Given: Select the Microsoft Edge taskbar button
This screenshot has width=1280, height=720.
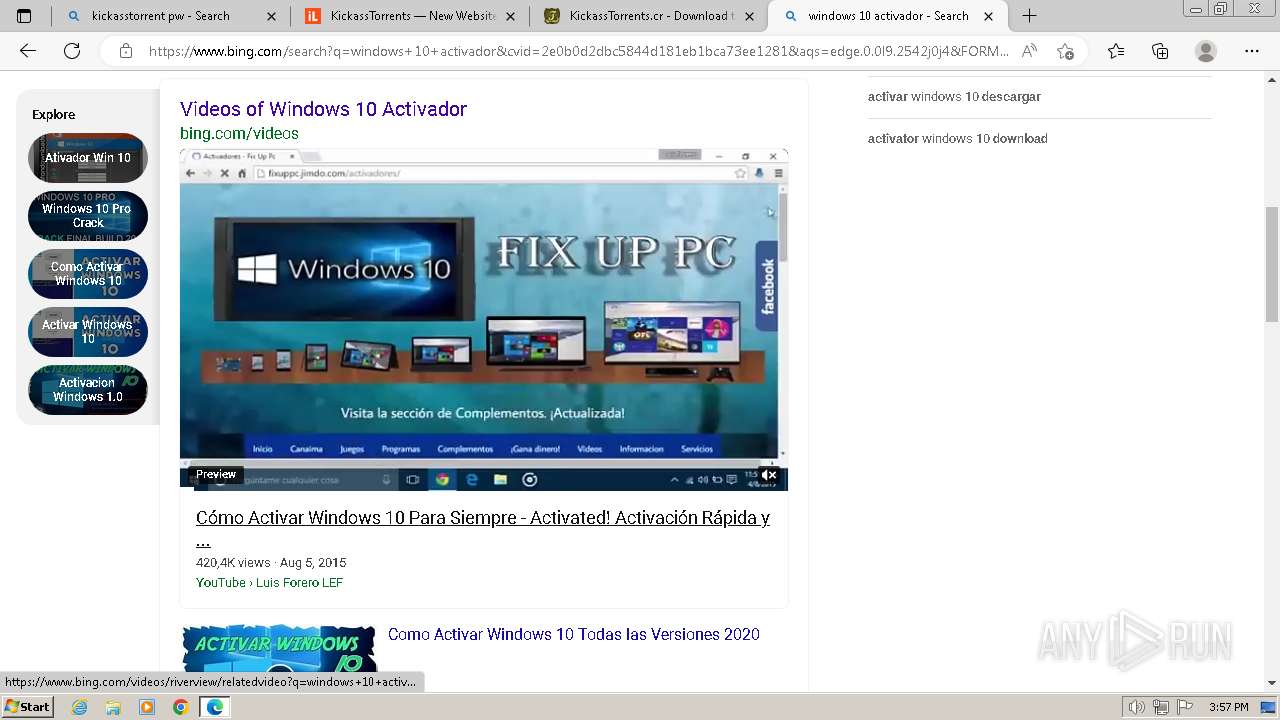Looking at the screenshot, I should [x=215, y=707].
